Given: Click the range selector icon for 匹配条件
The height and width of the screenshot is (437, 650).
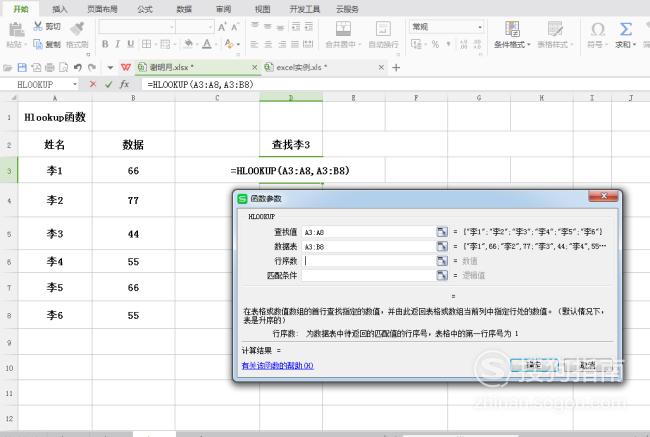Looking at the screenshot, I should pyautogui.click(x=442, y=275).
